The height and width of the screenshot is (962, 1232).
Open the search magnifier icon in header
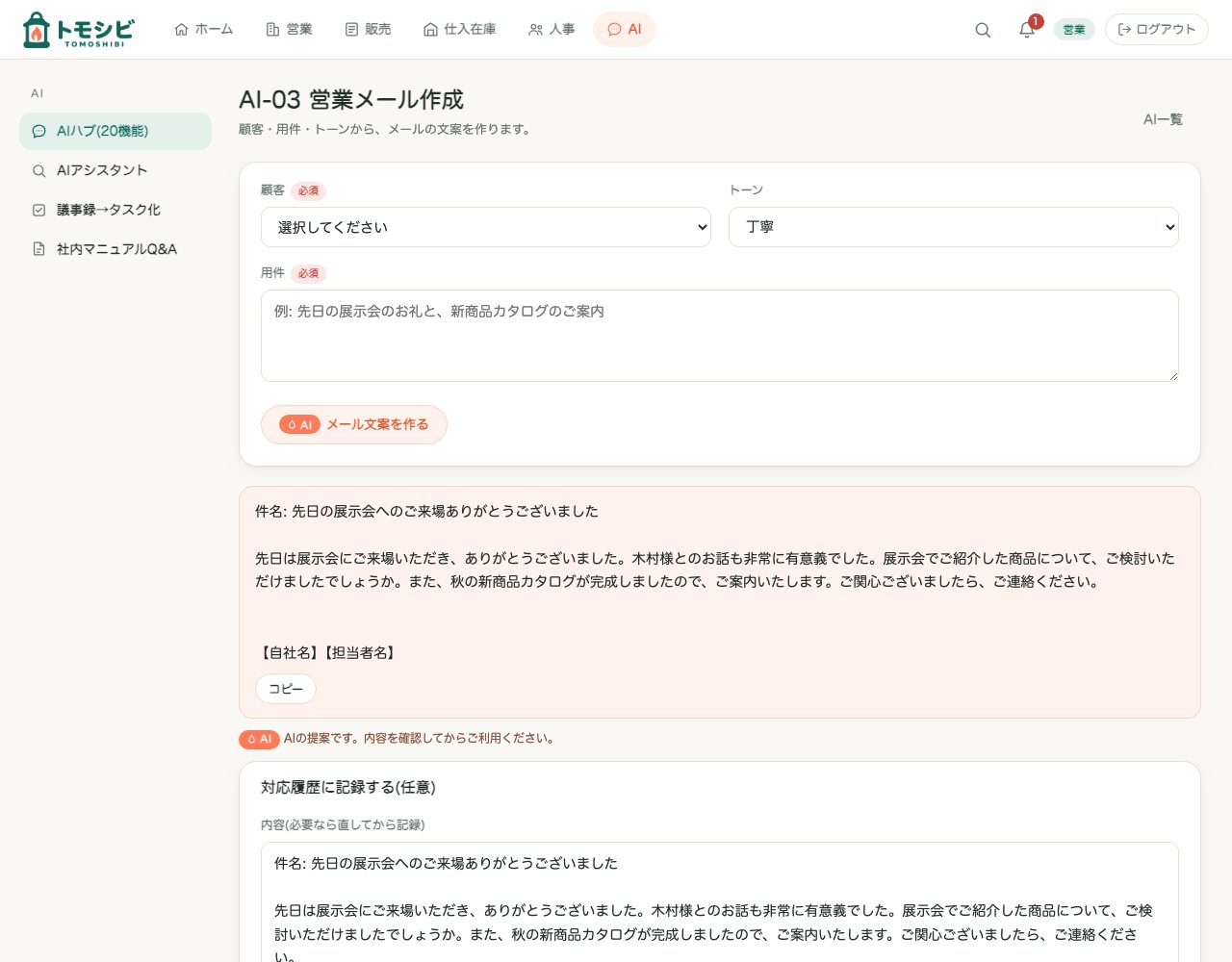983,30
